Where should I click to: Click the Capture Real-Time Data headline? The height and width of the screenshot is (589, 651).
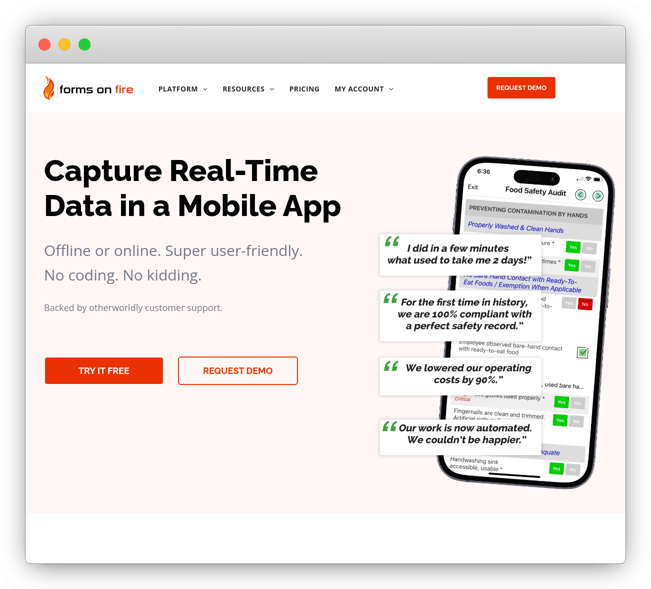(x=192, y=188)
